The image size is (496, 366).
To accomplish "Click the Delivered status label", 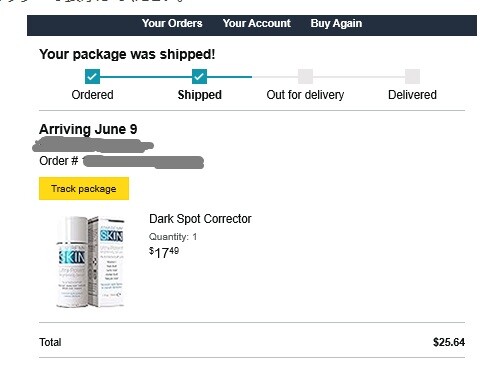I will (412, 95).
